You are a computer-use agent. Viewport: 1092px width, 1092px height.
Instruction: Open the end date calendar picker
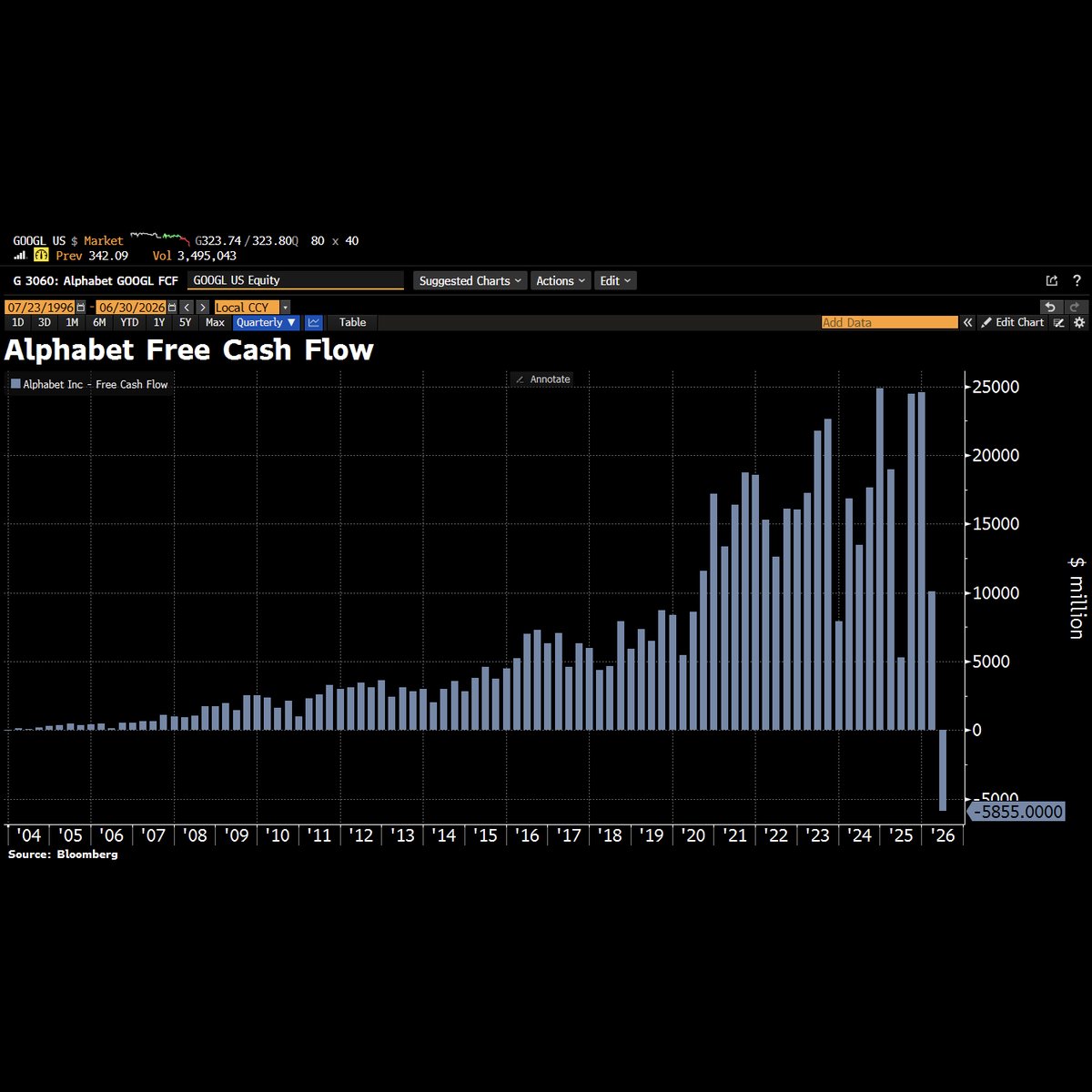point(171,308)
